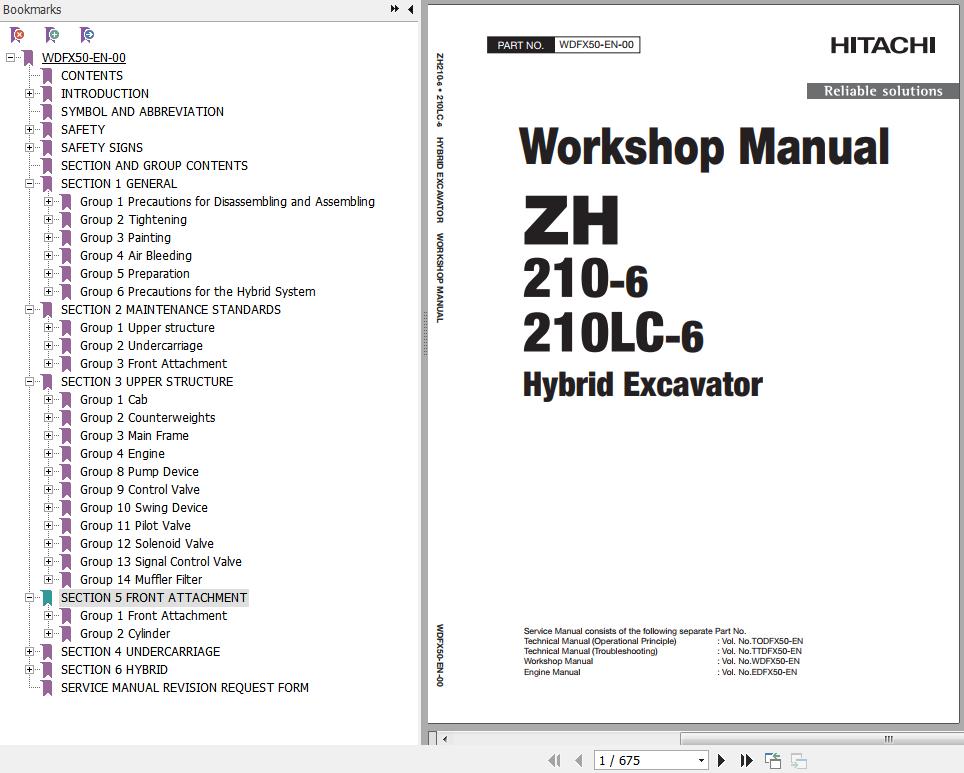Image resolution: width=964 pixels, height=773 pixels.
Task: Select Group 10 Swing Device bookmark
Action: click(x=144, y=508)
